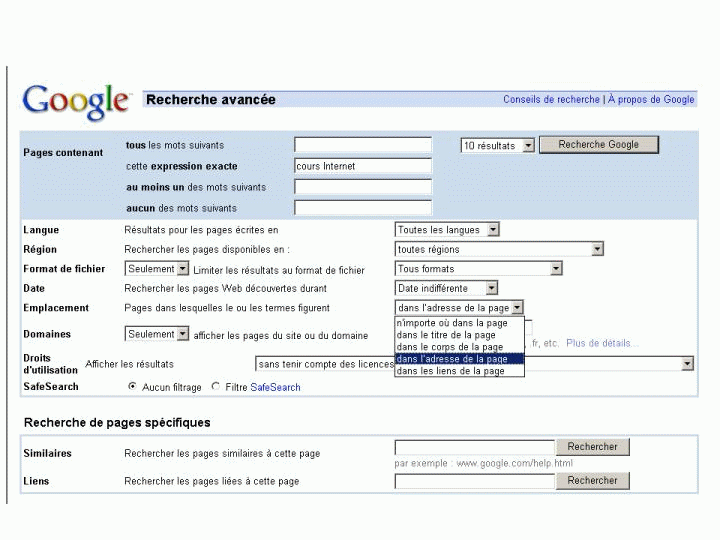Screen dimensions: 720x540
Task: Click the 'par exemple : www.google.com/help.html' text
Action: pyautogui.click(x=484, y=463)
